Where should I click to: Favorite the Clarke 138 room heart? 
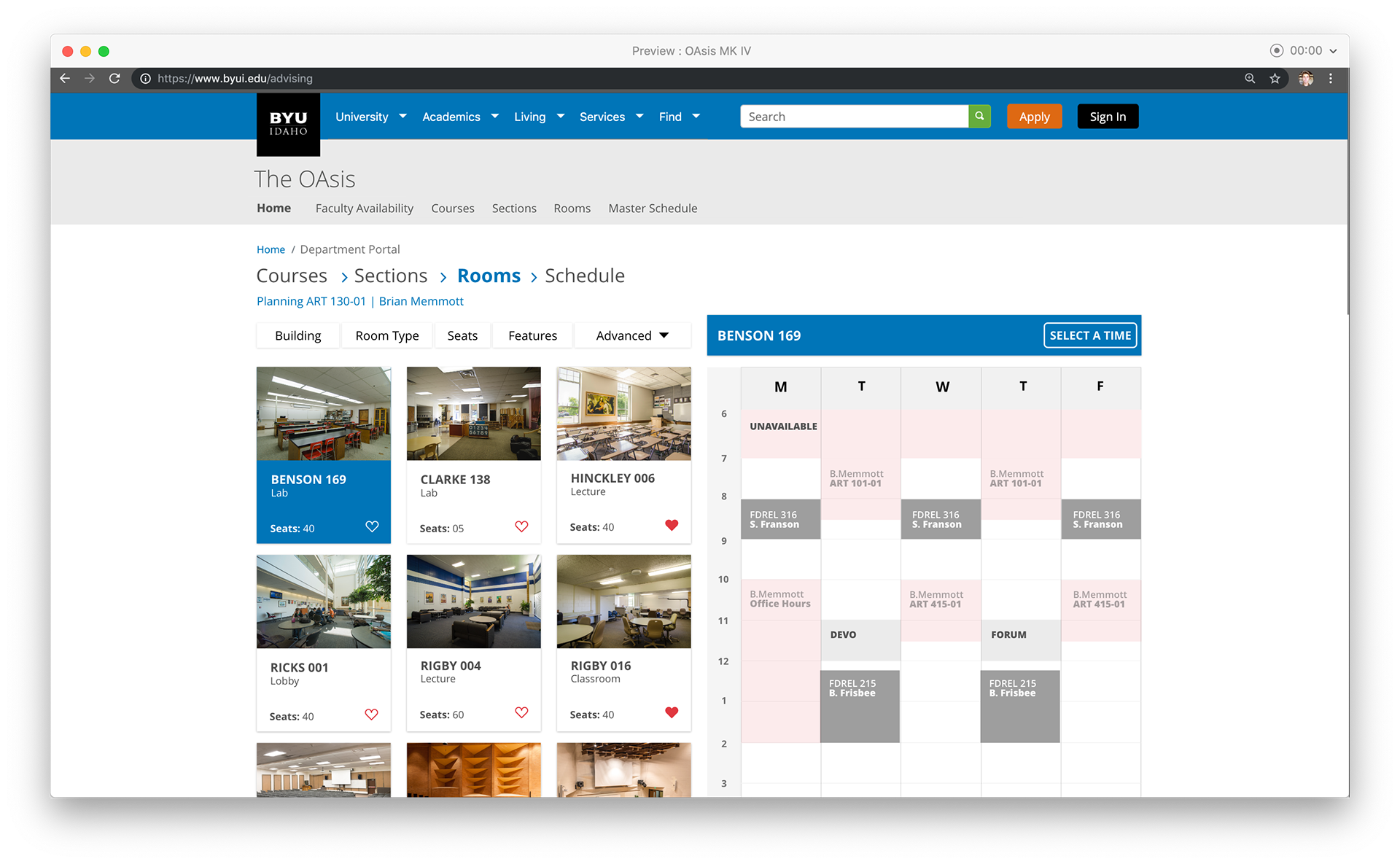click(x=521, y=526)
